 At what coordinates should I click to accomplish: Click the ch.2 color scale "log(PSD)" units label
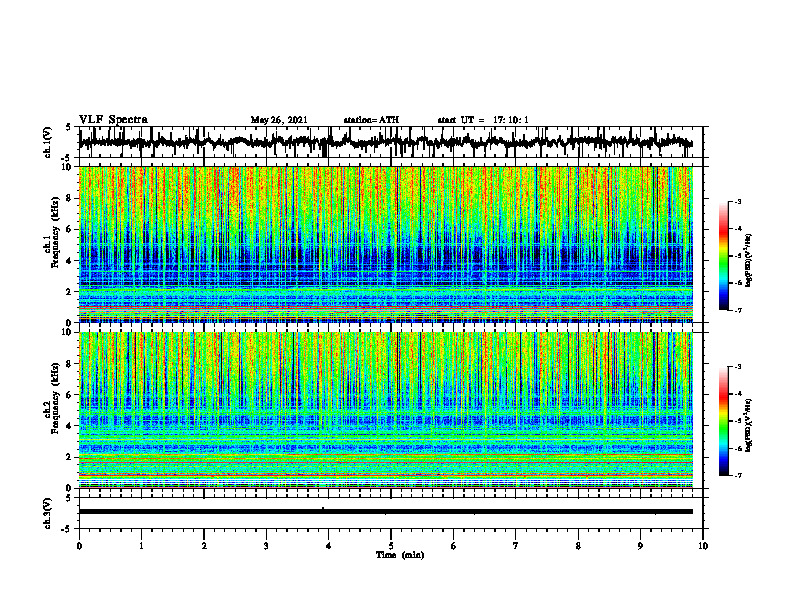point(749,425)
